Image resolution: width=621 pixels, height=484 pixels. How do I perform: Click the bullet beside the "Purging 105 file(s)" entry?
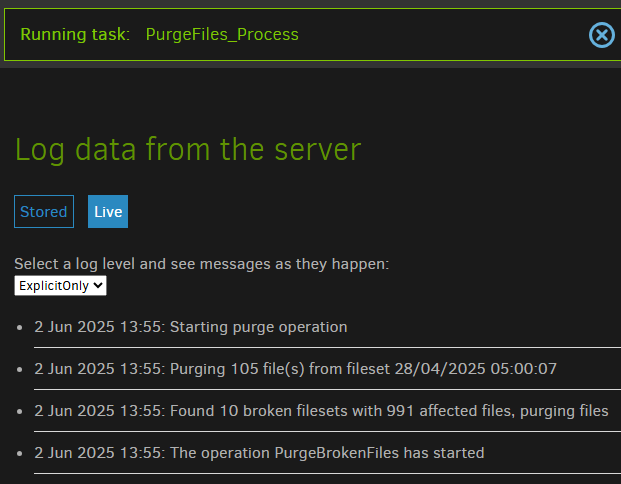(x=19, y=370)
